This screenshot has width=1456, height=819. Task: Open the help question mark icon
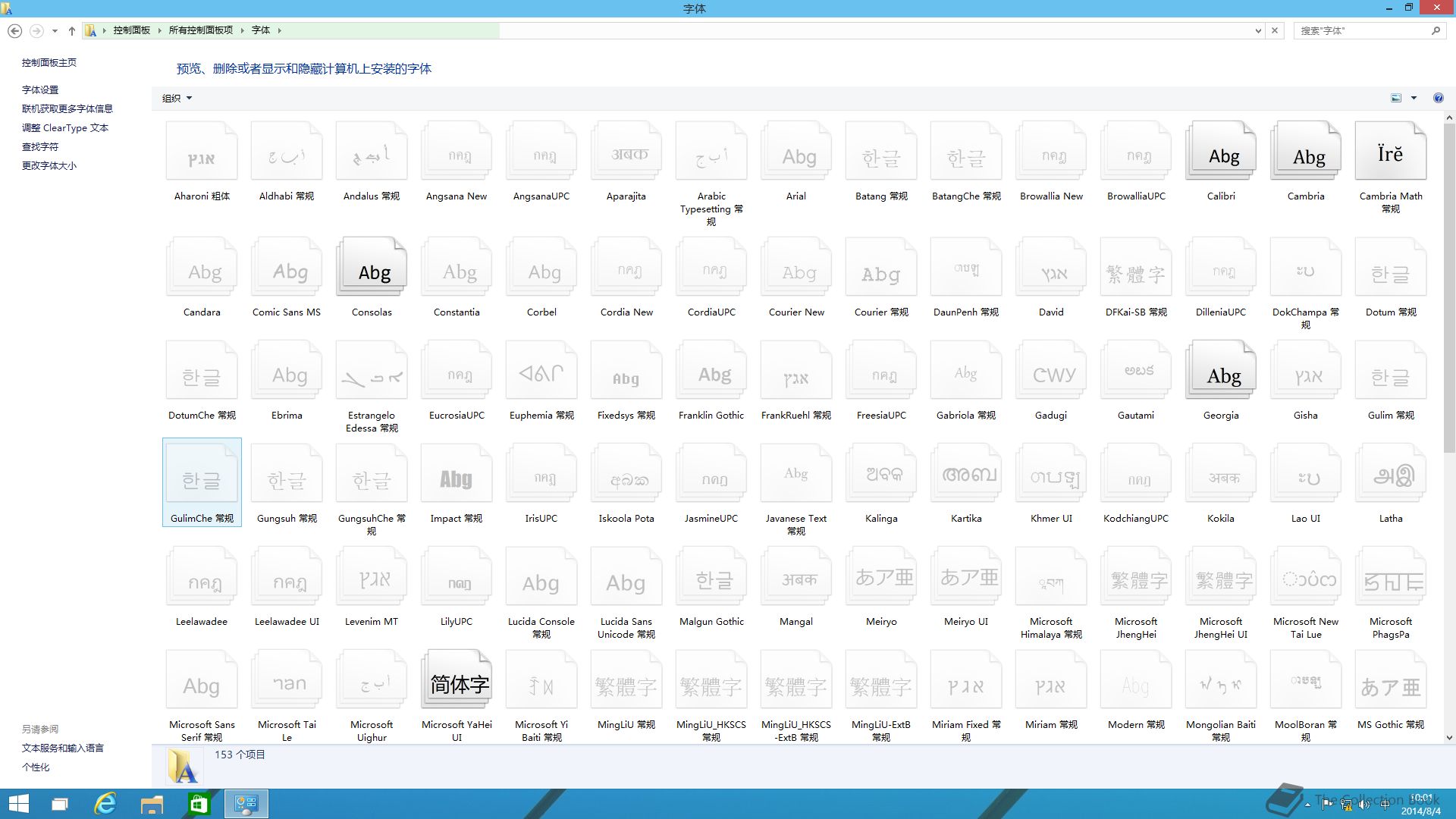(1438, 98)
